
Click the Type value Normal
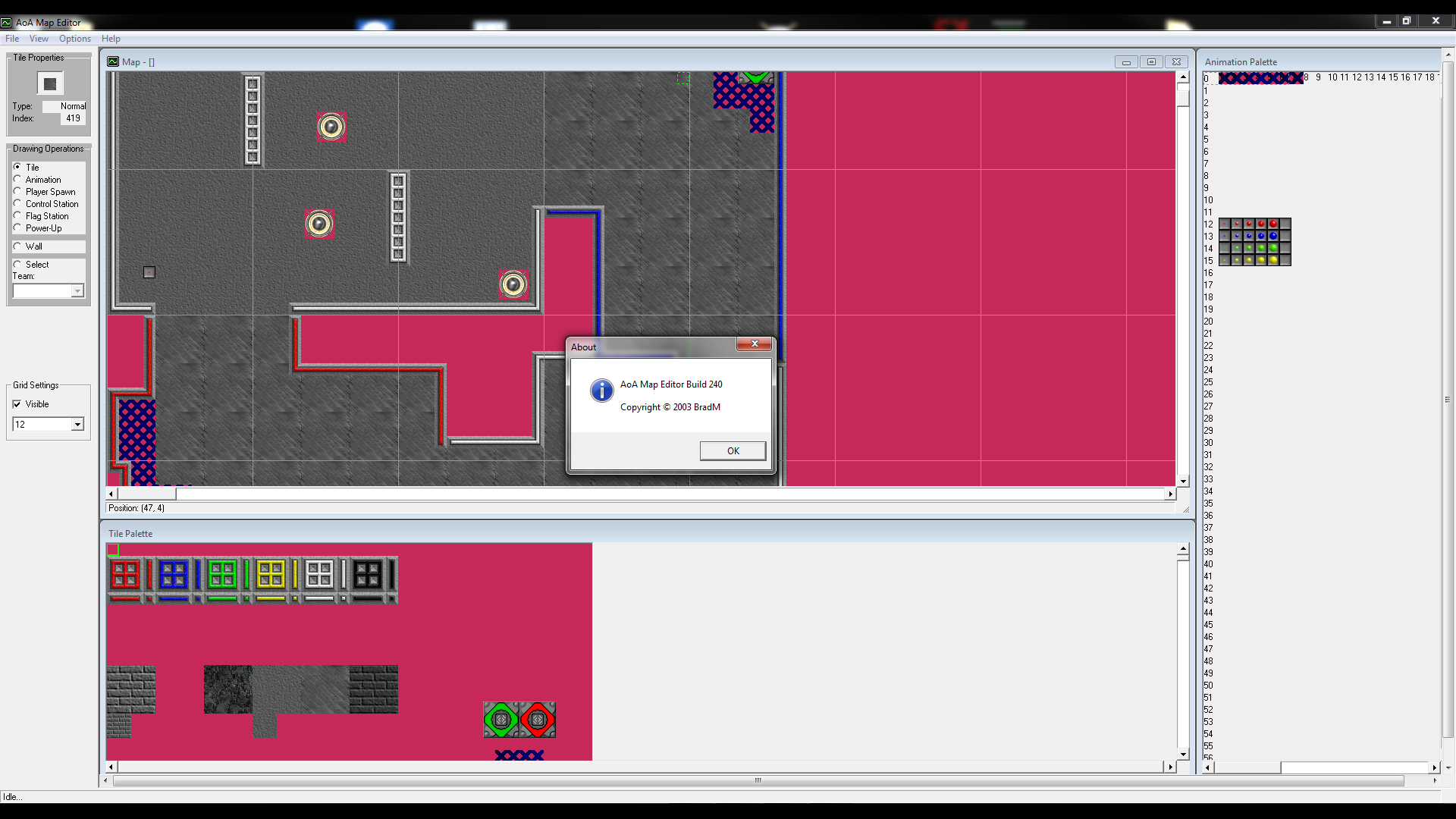point(64,106)
